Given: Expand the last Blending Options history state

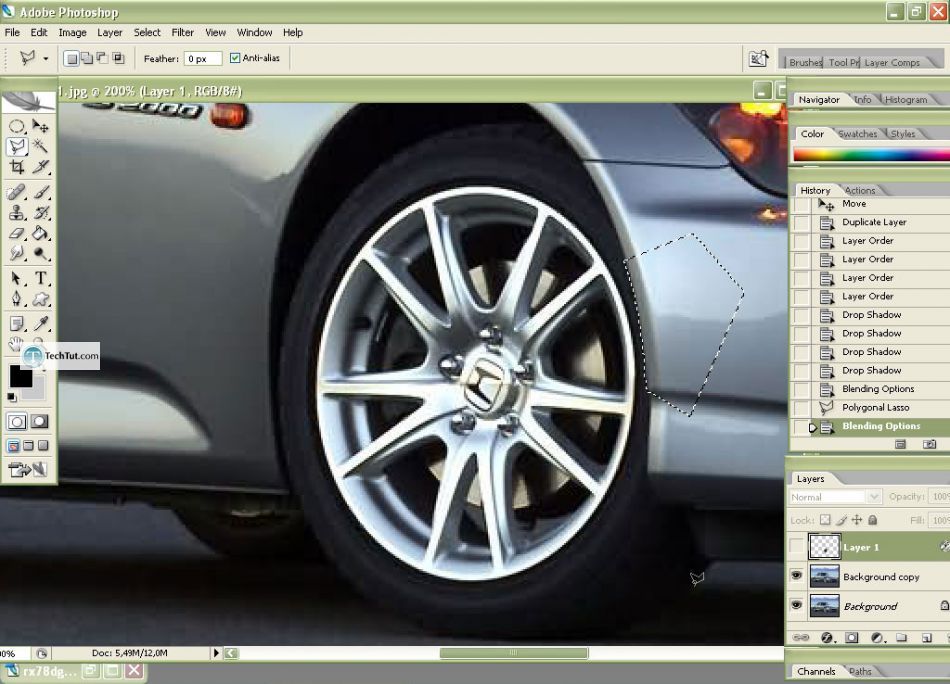Looking at the screenshot, I should click(x=813, y=428).
